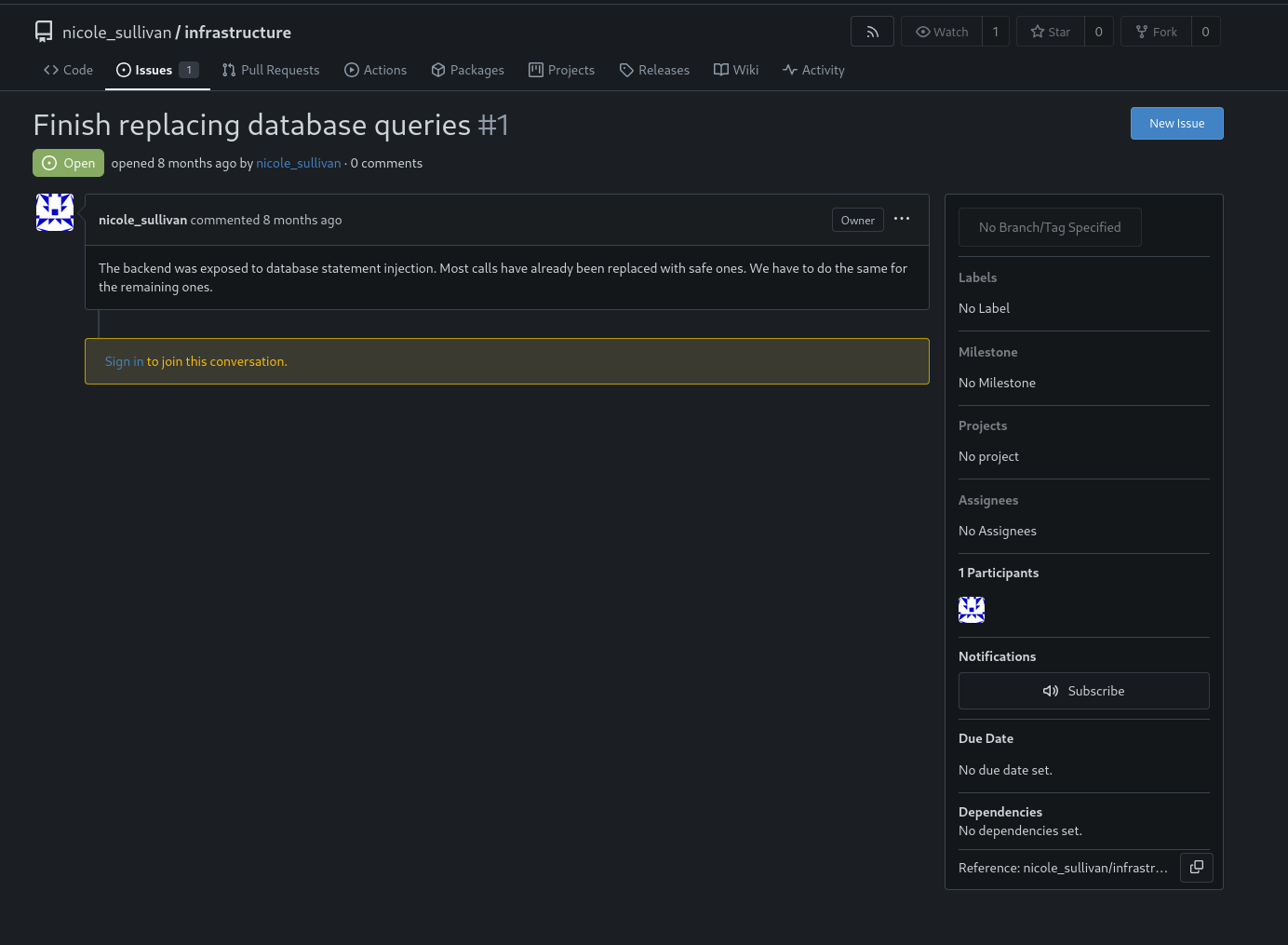Click the participant avatar in the sidebar
This screenshot has width=1288, height=945.
(x=971, y=610)
